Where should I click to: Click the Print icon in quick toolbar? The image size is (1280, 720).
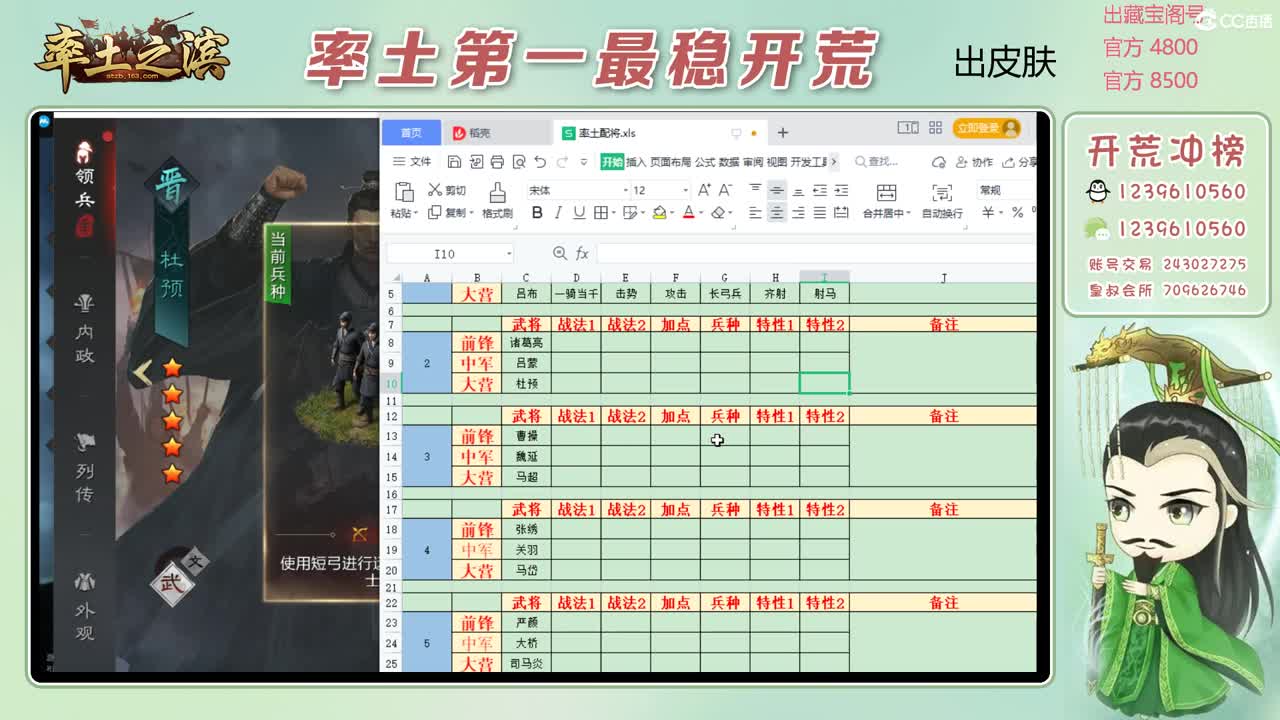(x=497, y=161)
